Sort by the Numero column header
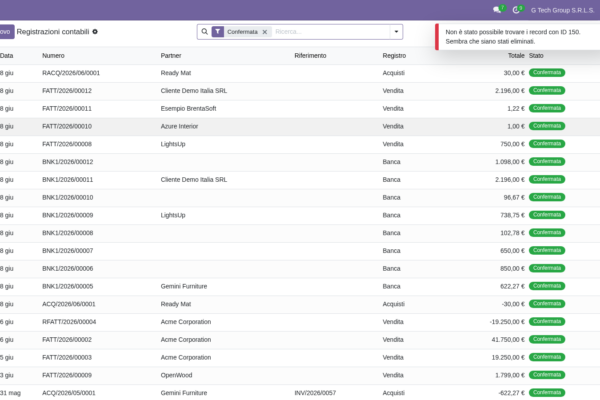The image size is (600, 400). (x=53, y=56)
